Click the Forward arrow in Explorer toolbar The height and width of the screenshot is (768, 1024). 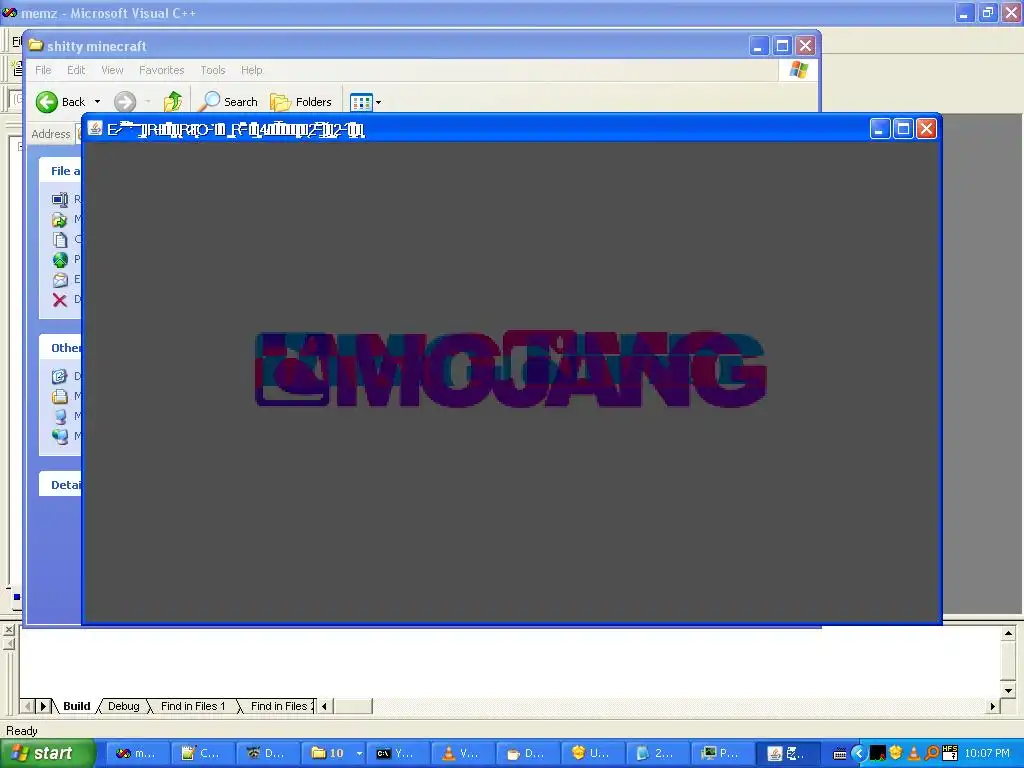[x=125, y=102]
